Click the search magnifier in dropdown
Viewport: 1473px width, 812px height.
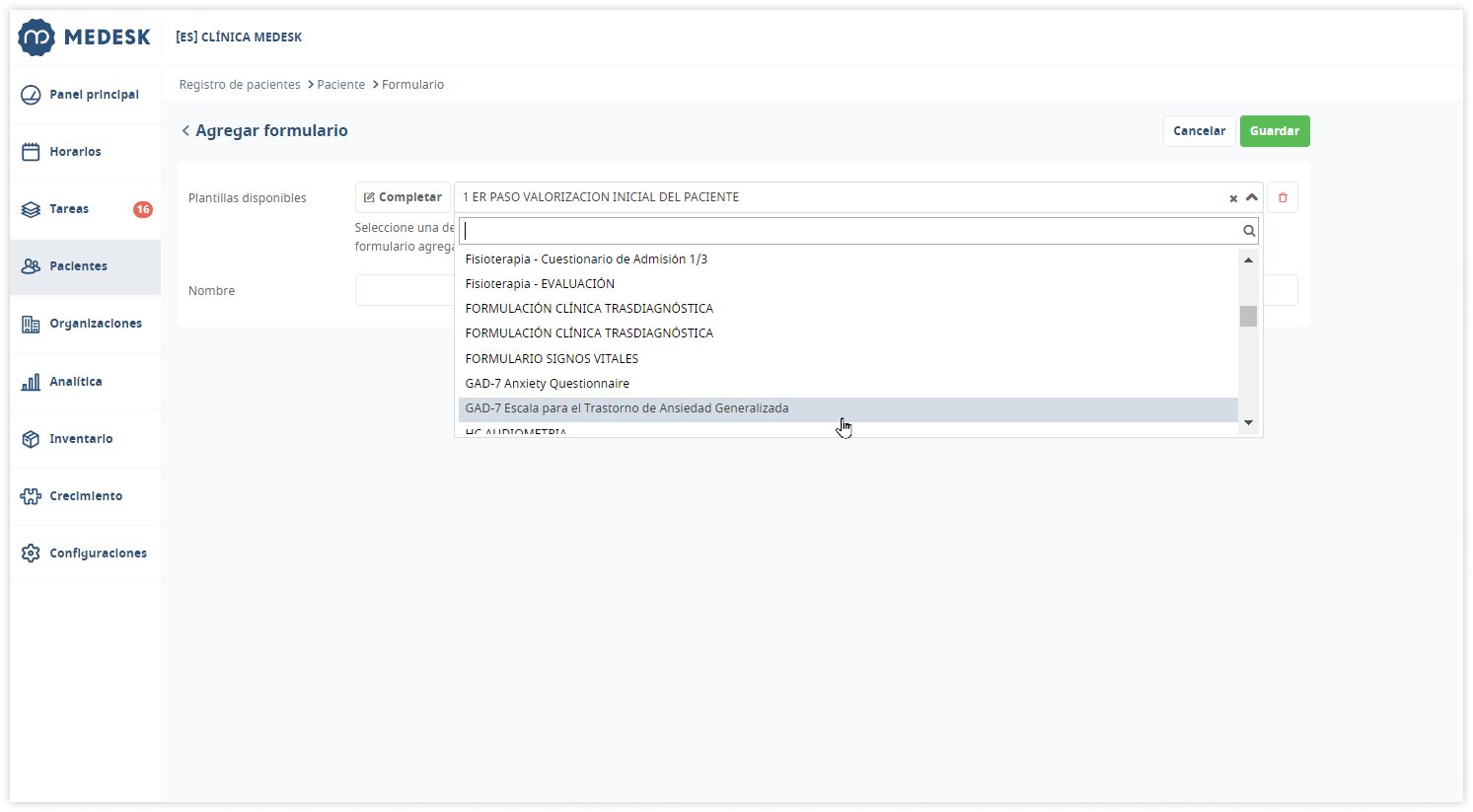point(1249,231)
